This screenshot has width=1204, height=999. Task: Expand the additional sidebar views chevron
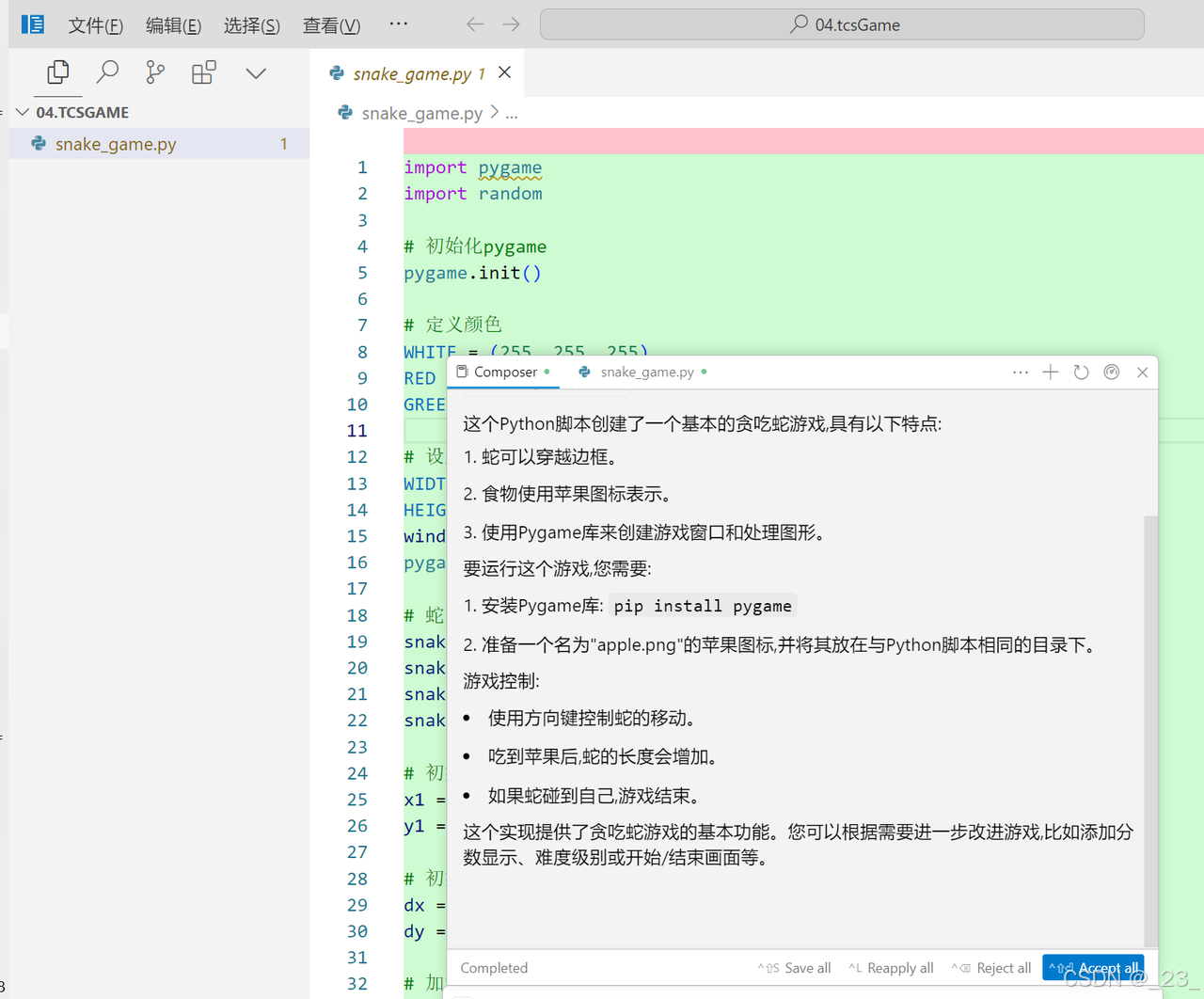[x=256, y=73]
